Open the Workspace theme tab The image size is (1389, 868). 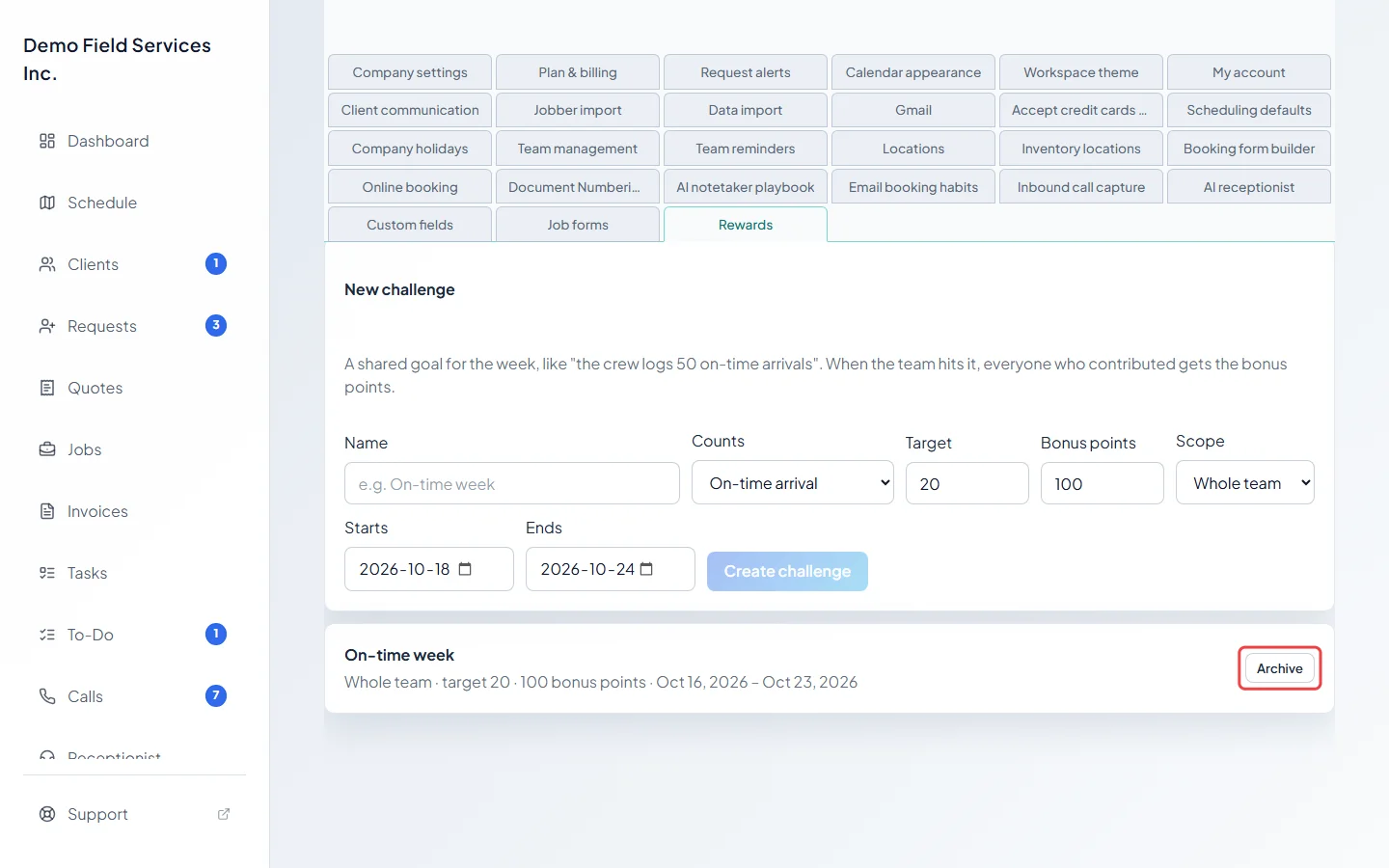pyautogui.click(x=1081, y=72)
